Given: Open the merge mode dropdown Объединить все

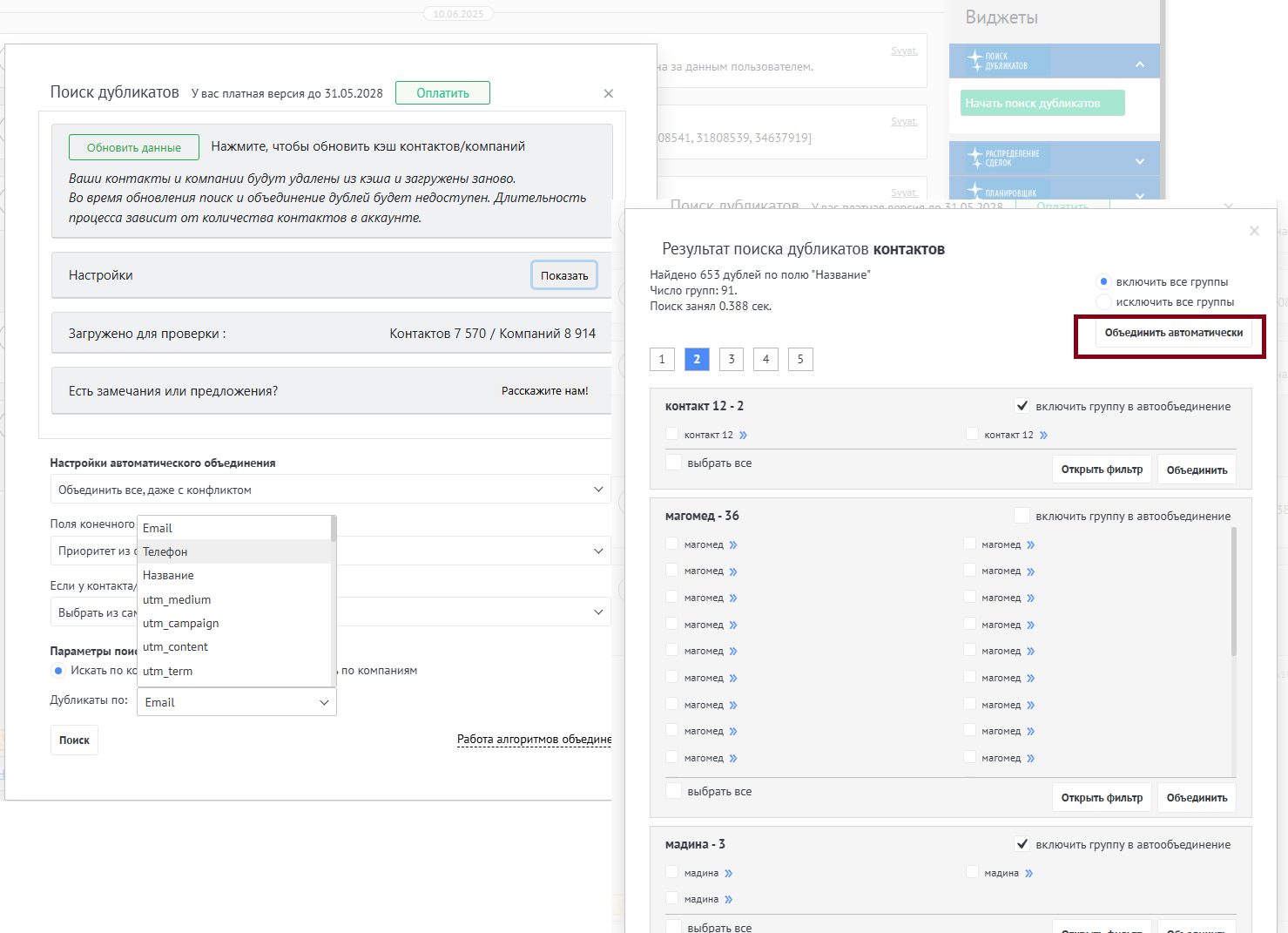Looking at the screenshot, I should [x=331, y=490].
